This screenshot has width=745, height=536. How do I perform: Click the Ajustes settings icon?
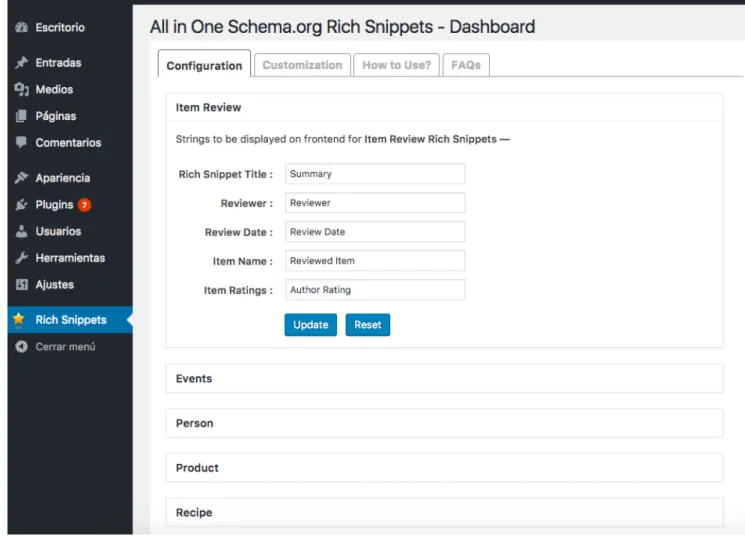(x=21, y=284)
